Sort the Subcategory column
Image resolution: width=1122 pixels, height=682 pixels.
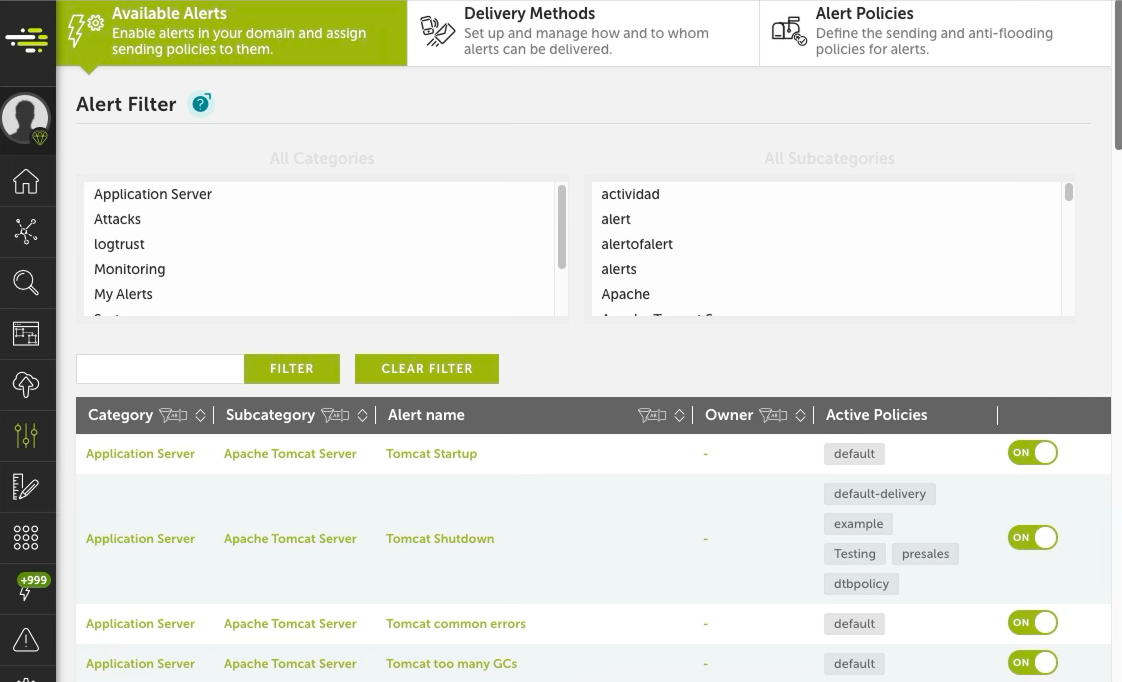[x=363, y=415]
